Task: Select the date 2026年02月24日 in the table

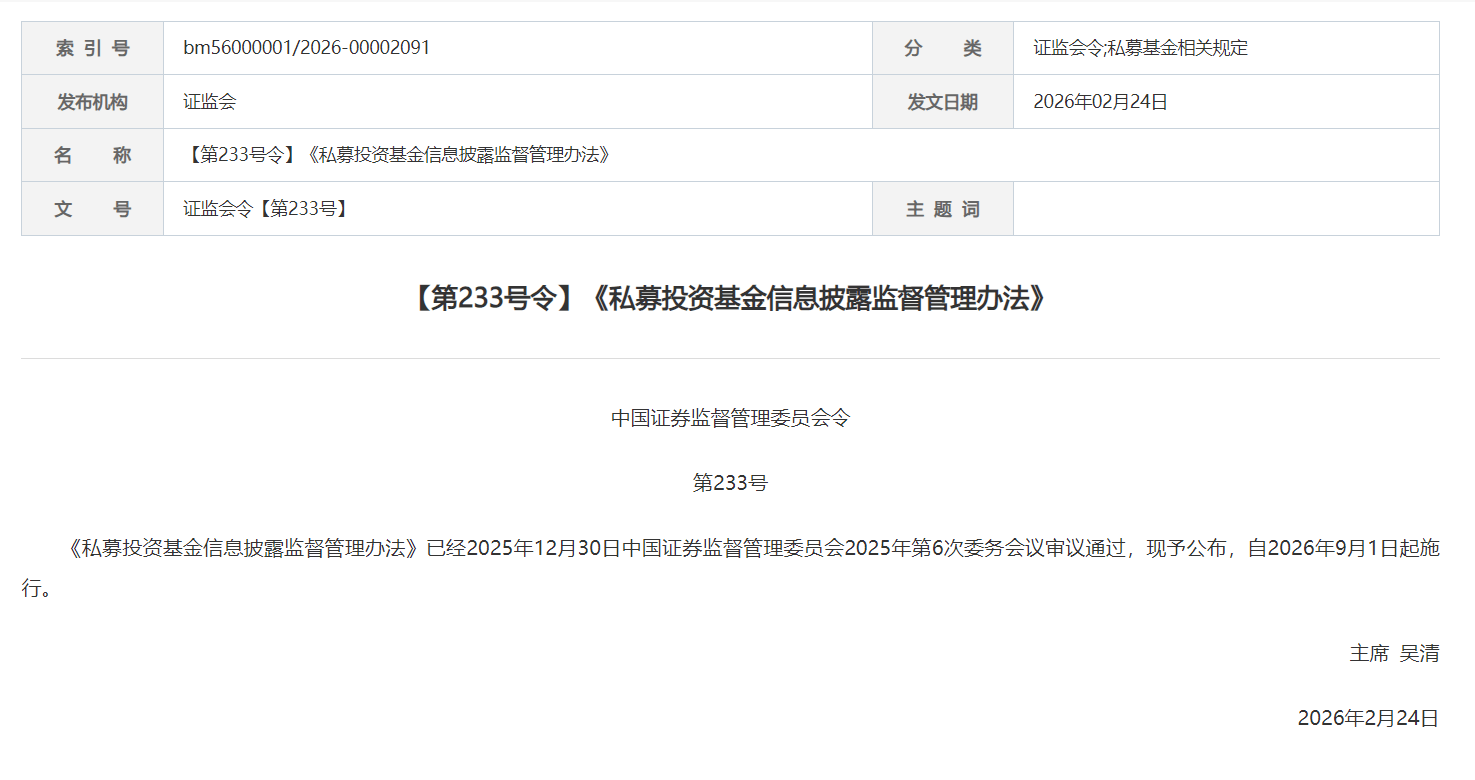Action: click(1101, 101)
